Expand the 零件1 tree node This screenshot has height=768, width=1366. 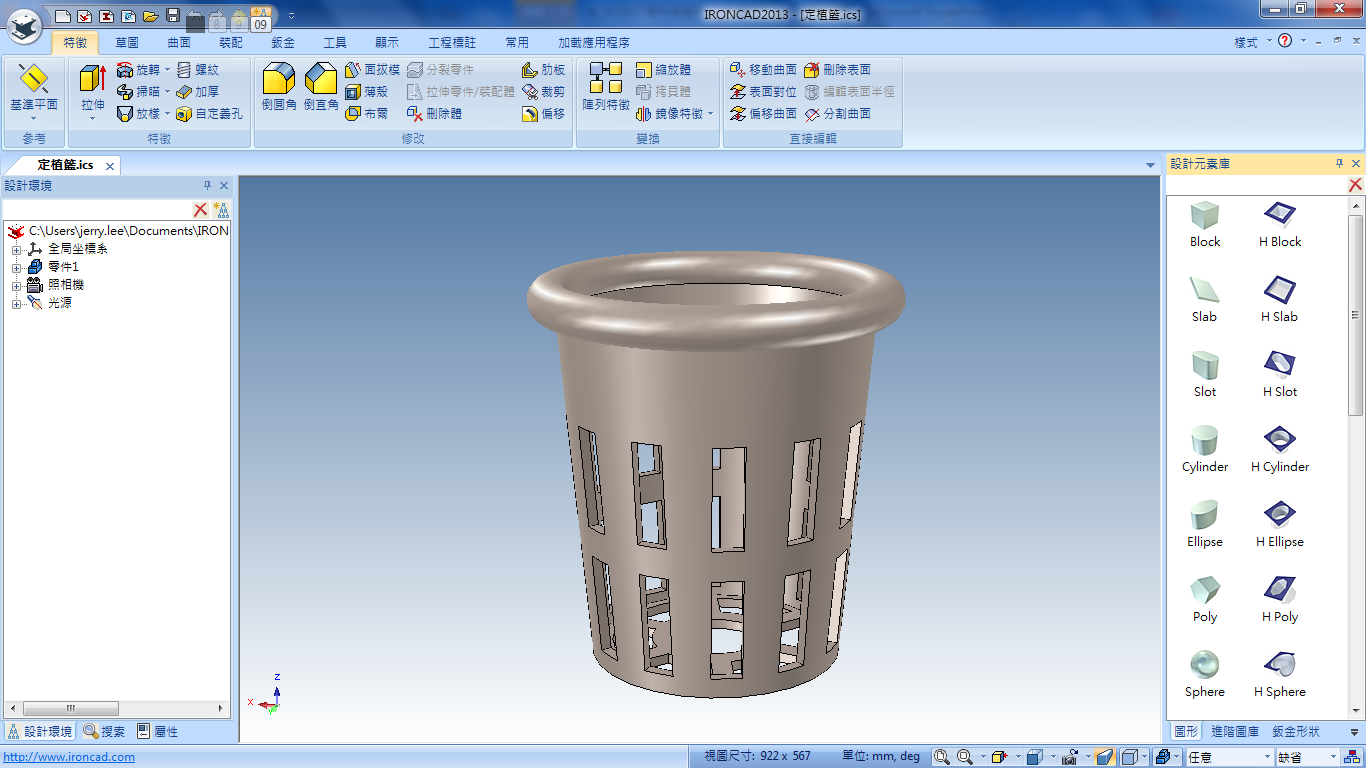point(16,268)
